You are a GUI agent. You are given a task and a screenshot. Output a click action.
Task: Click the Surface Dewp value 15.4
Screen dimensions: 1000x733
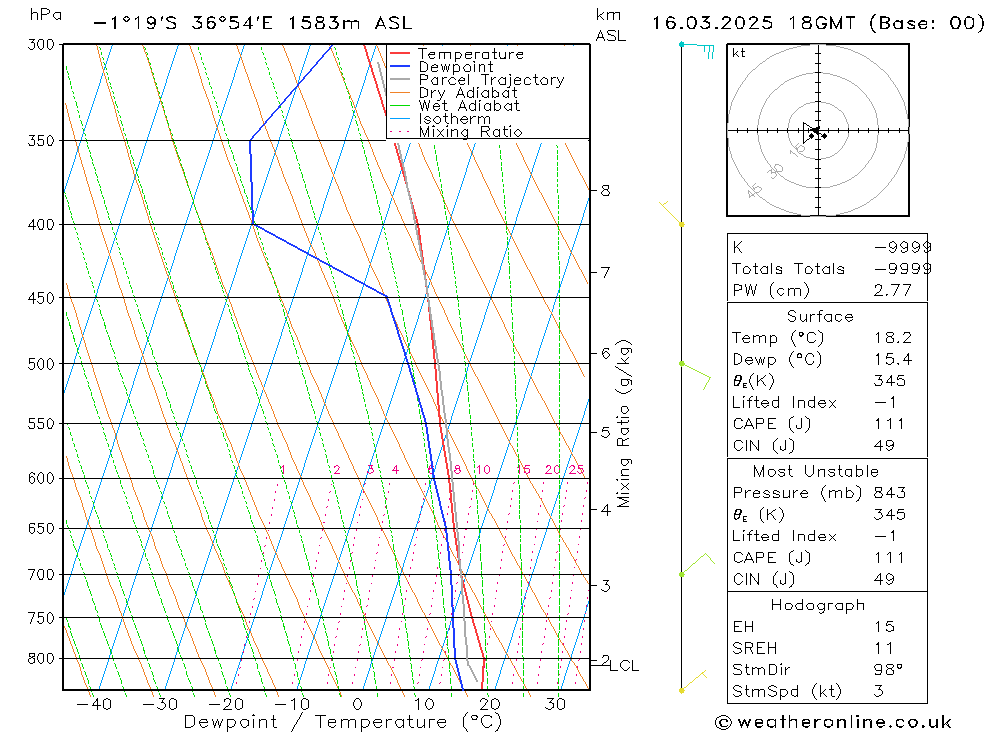click(x=893, y=359)
